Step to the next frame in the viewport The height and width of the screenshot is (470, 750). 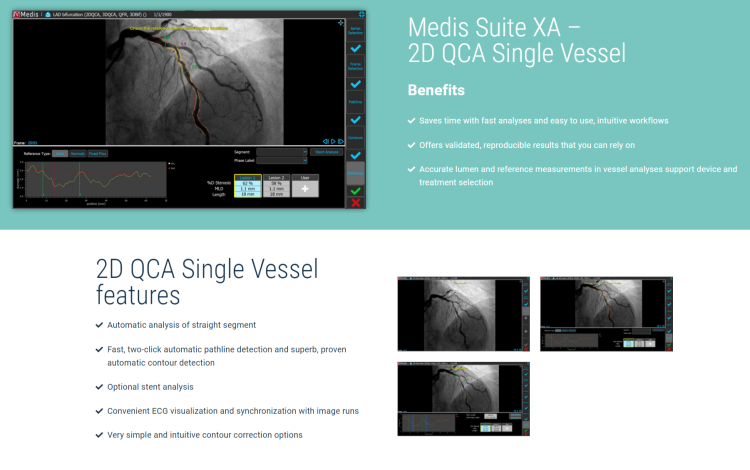[341, 142]
